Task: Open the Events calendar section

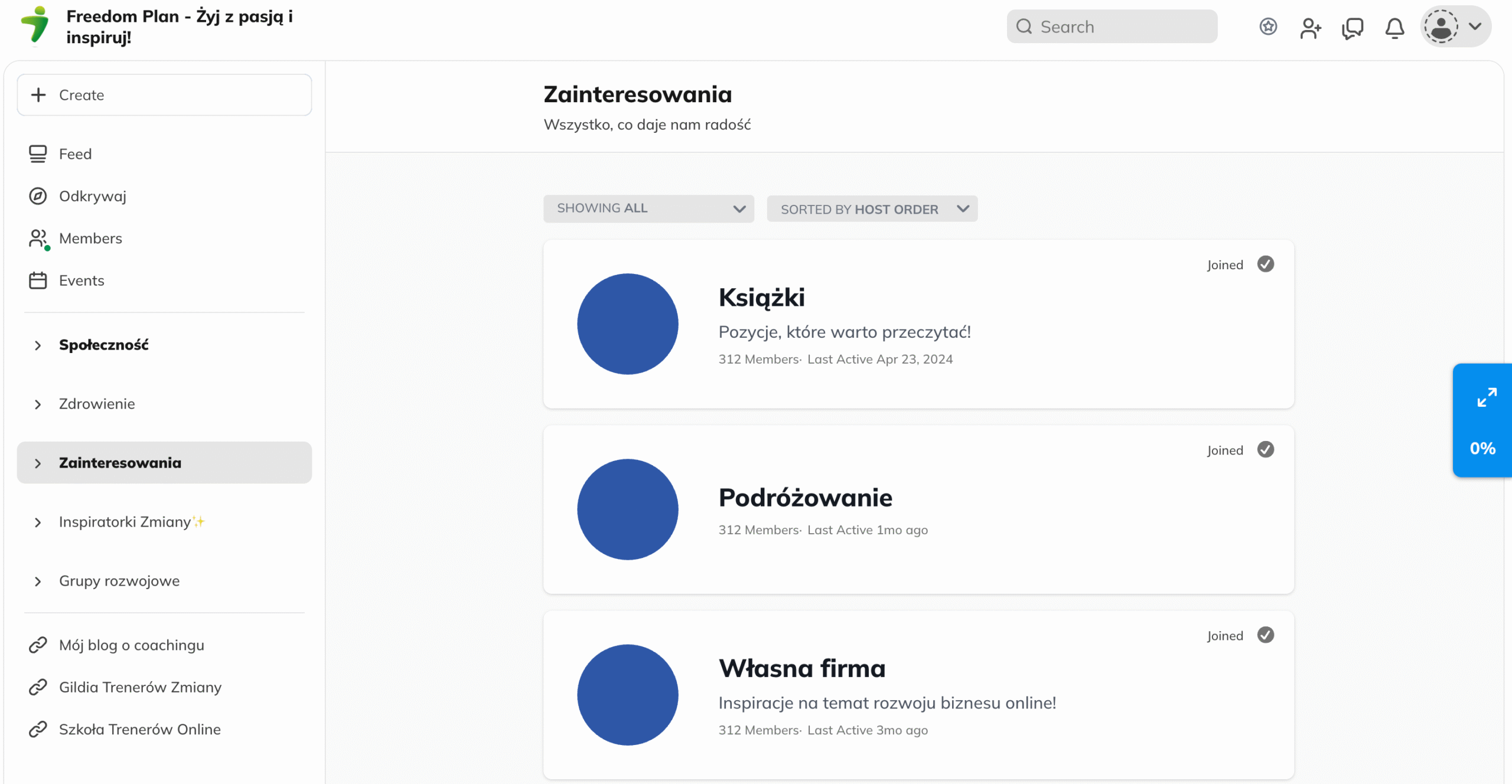Action: 82,280
